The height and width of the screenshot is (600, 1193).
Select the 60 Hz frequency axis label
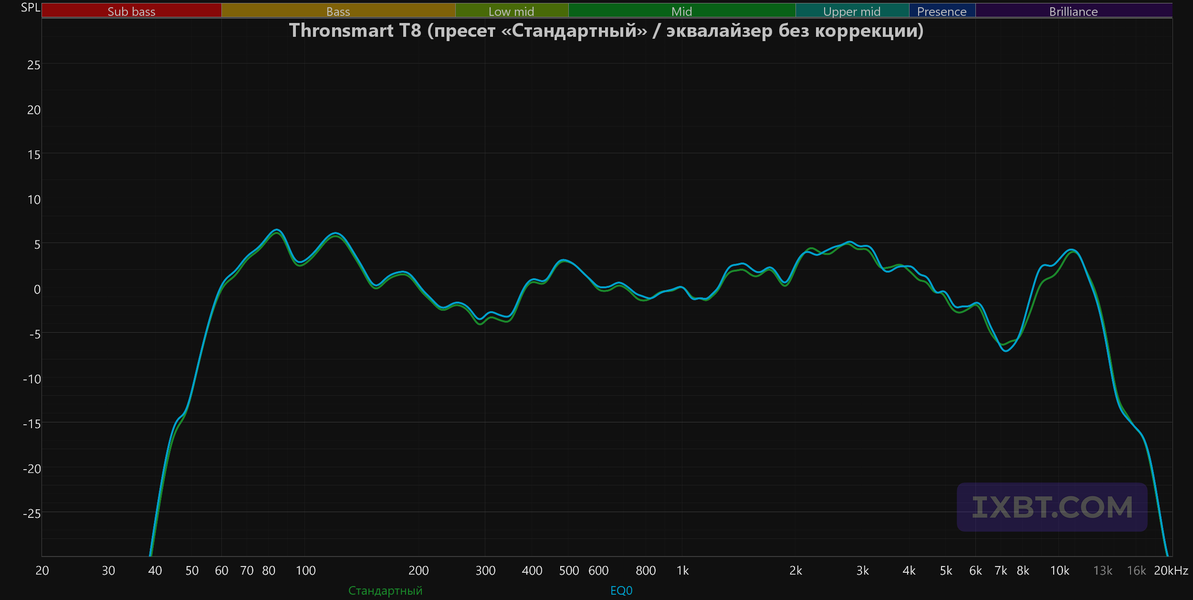point(221,571)
